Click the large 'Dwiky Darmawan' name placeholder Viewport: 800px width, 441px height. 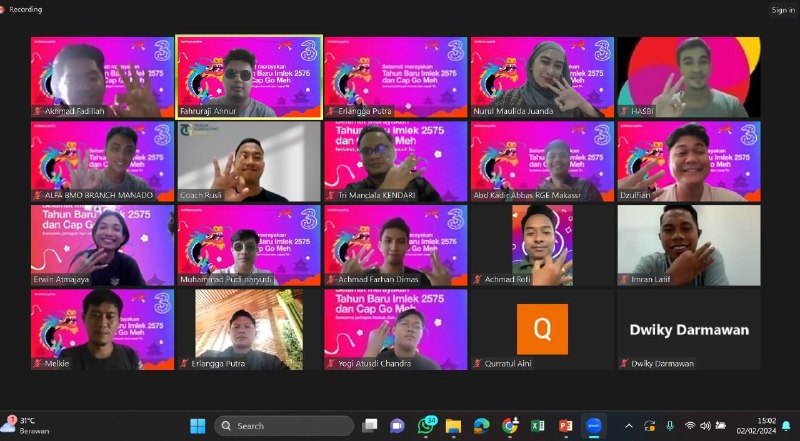point(689,330)
